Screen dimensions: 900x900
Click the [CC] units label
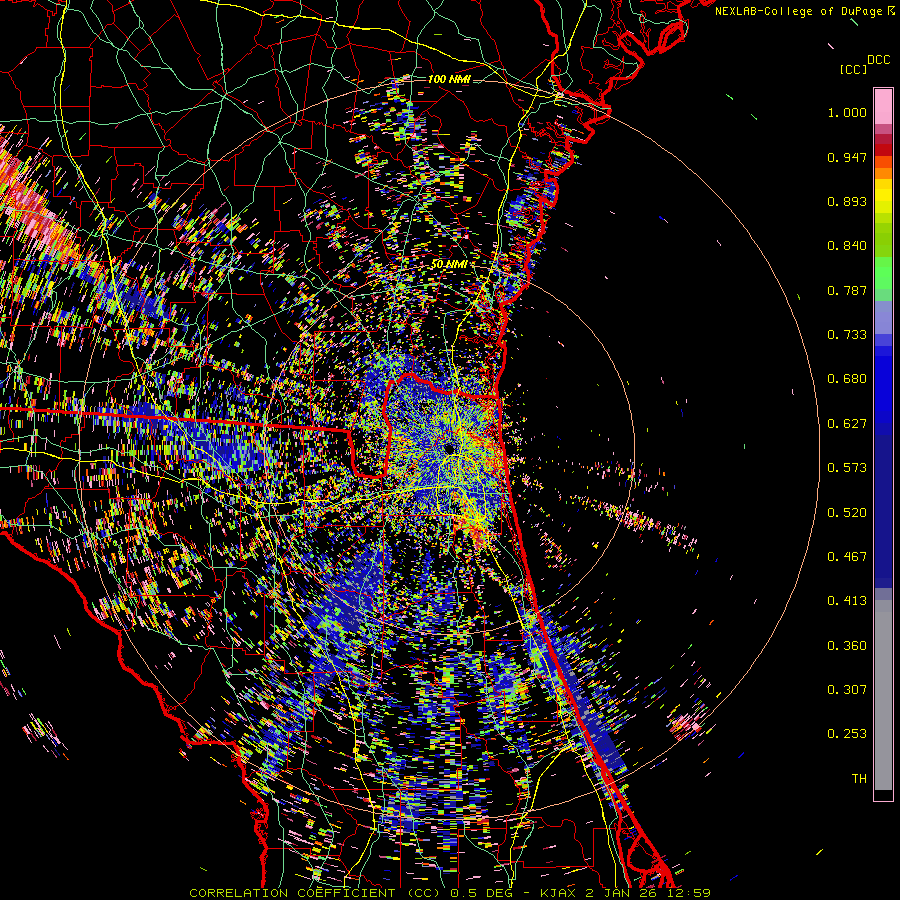(x=853, y=69)
